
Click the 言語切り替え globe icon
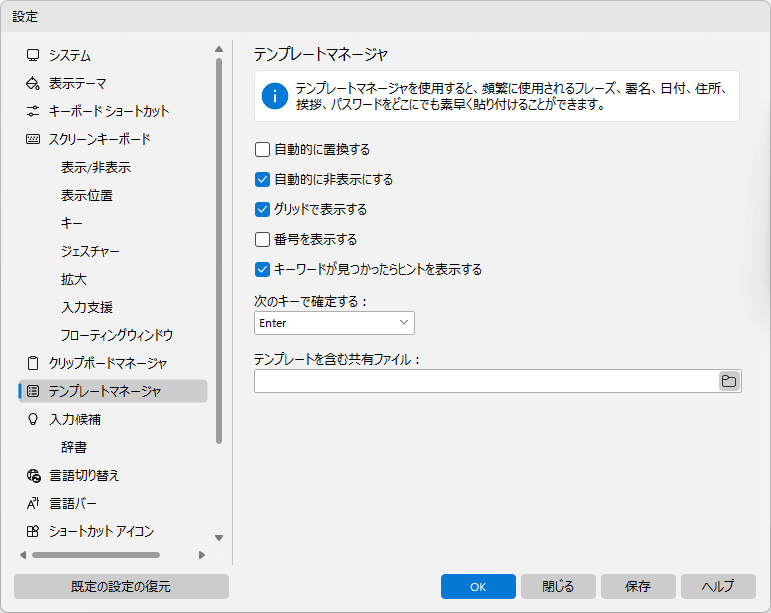point(33,475)
